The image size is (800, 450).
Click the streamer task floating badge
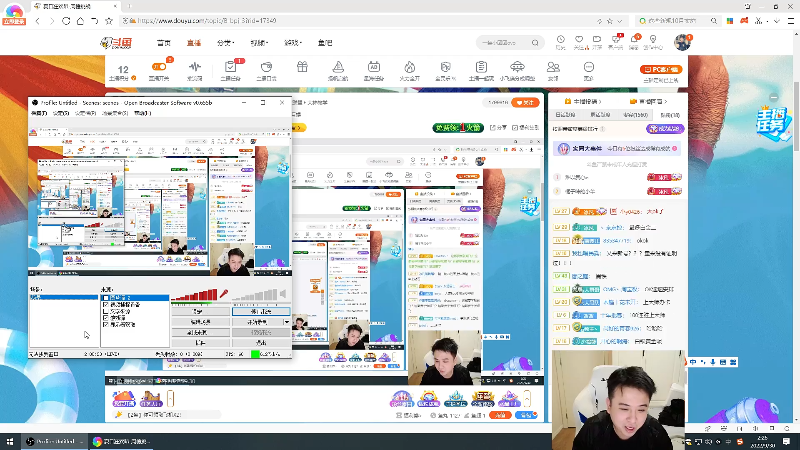(774, 121)
